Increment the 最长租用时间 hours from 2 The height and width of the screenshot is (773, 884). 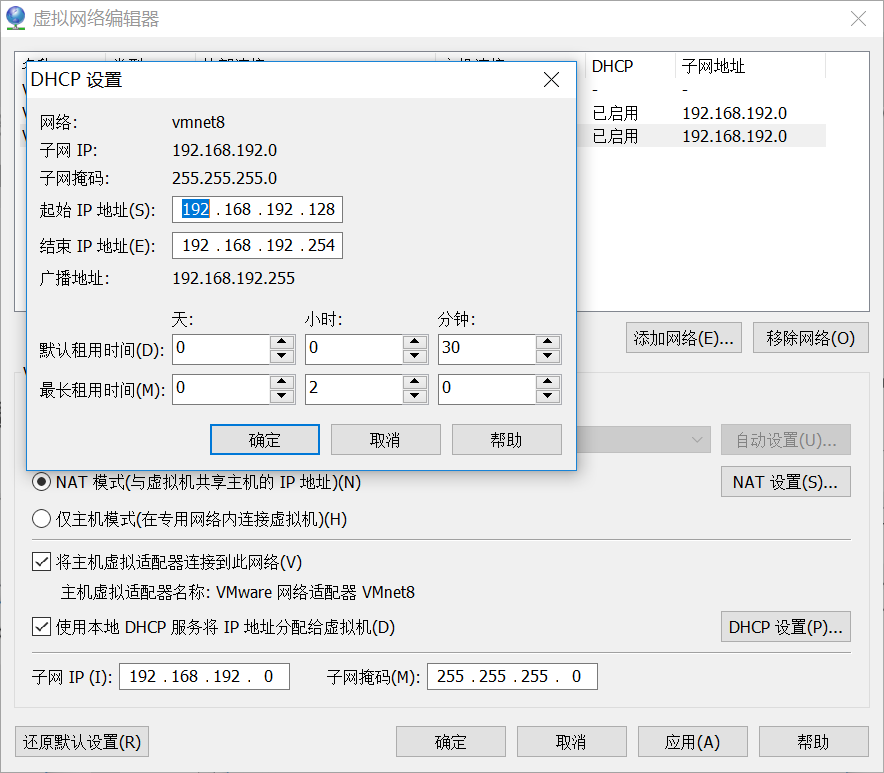[414, 383]
